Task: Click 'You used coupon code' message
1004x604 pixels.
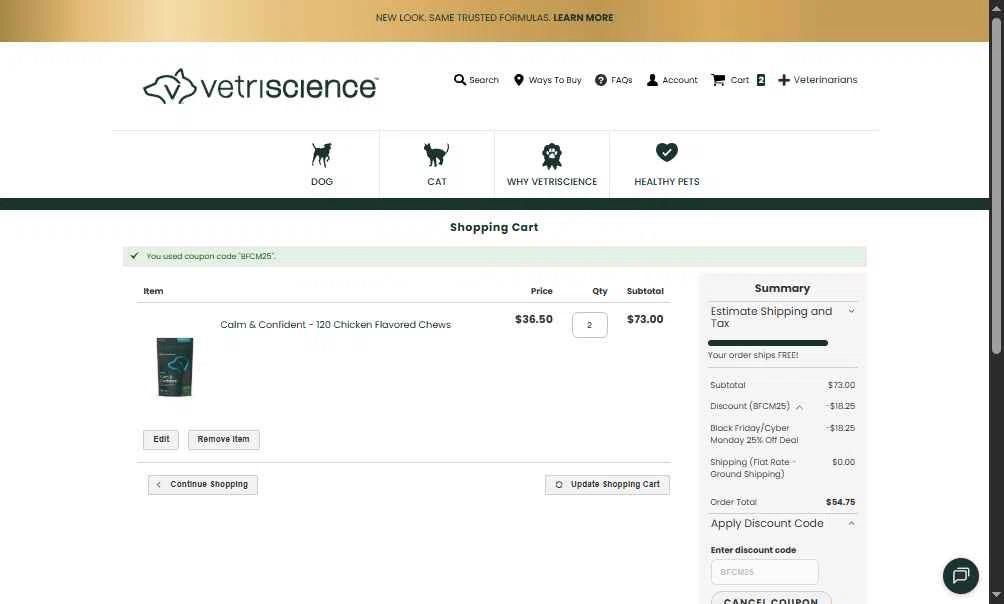Action: (x=211, y=256)
